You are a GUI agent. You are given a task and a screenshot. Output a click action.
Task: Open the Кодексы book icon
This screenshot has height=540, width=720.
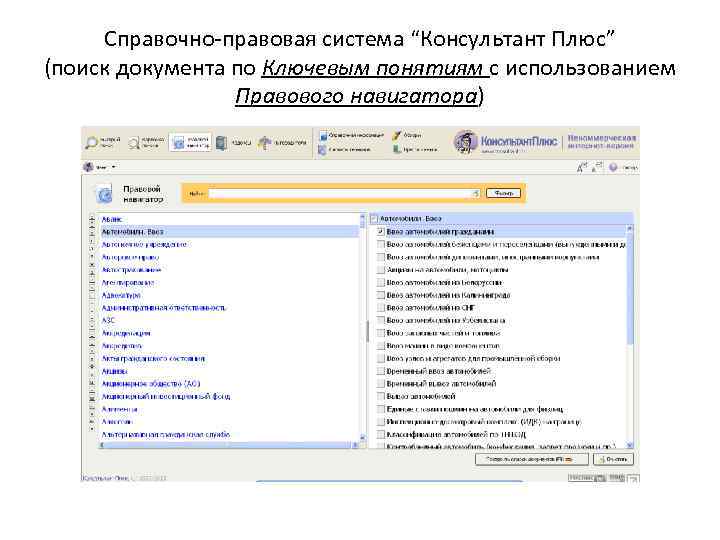tap(221, 143)
